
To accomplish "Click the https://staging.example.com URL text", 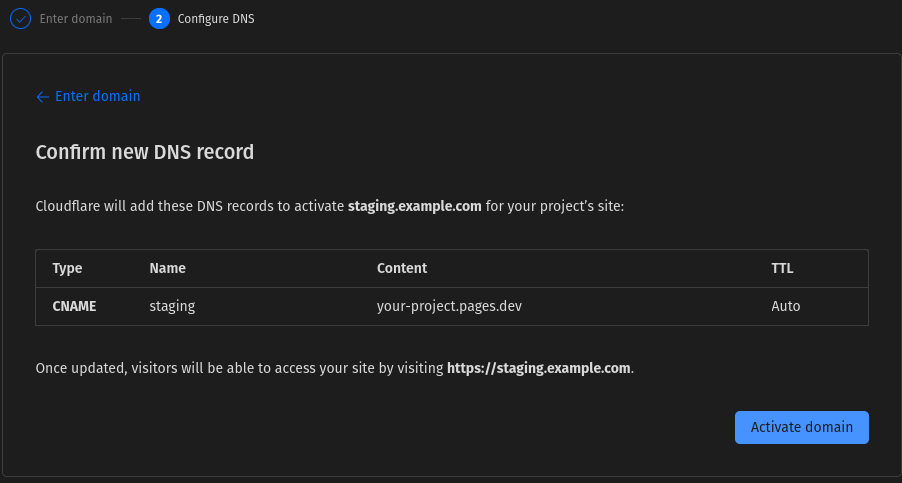I will [538, 369].
